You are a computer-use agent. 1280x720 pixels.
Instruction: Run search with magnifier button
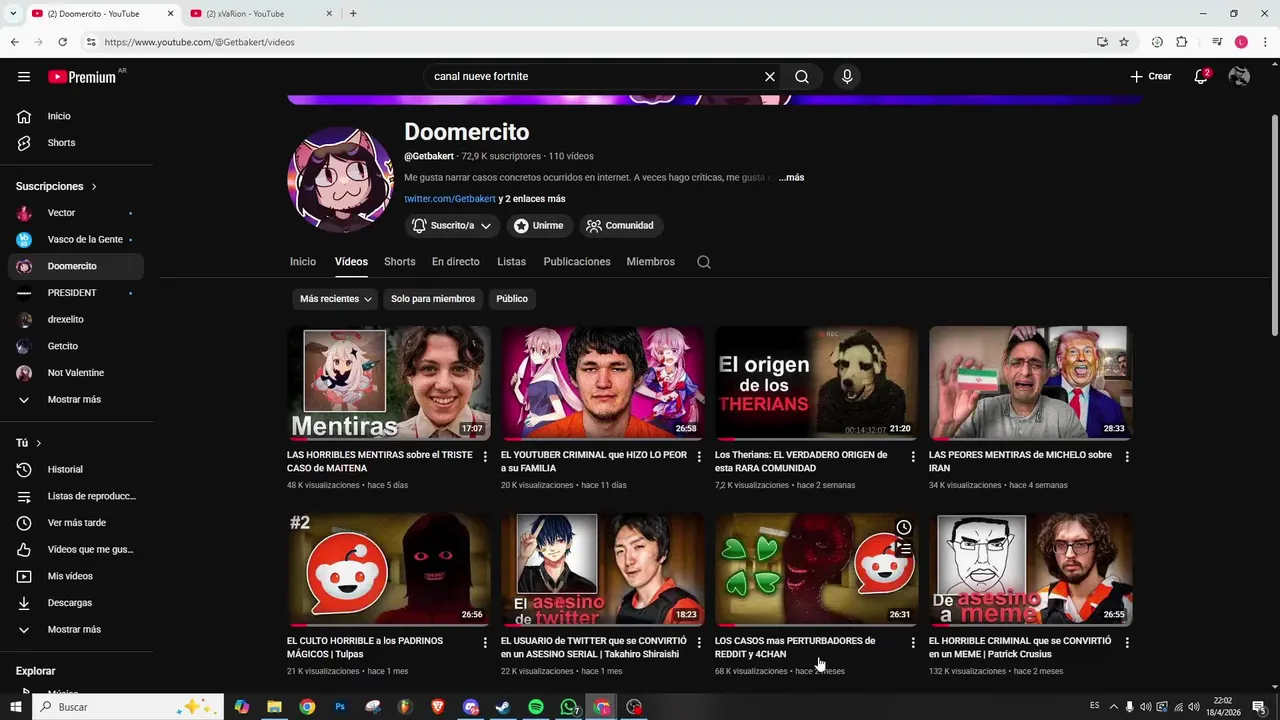point(802,76)
